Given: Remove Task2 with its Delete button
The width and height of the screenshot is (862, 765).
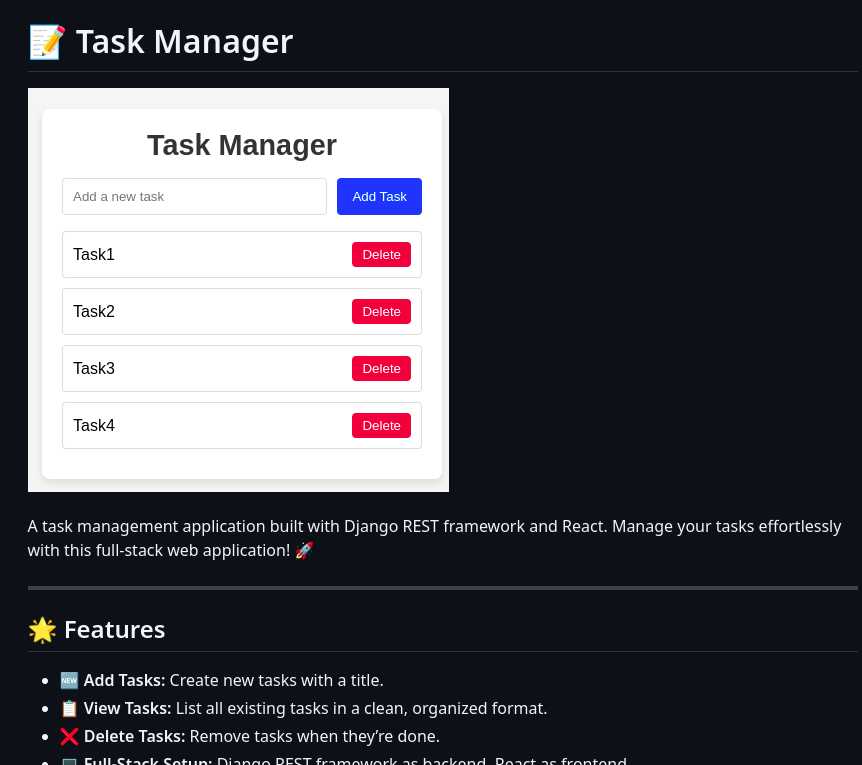Looking at the screenshot, I should tap(381, 311).
